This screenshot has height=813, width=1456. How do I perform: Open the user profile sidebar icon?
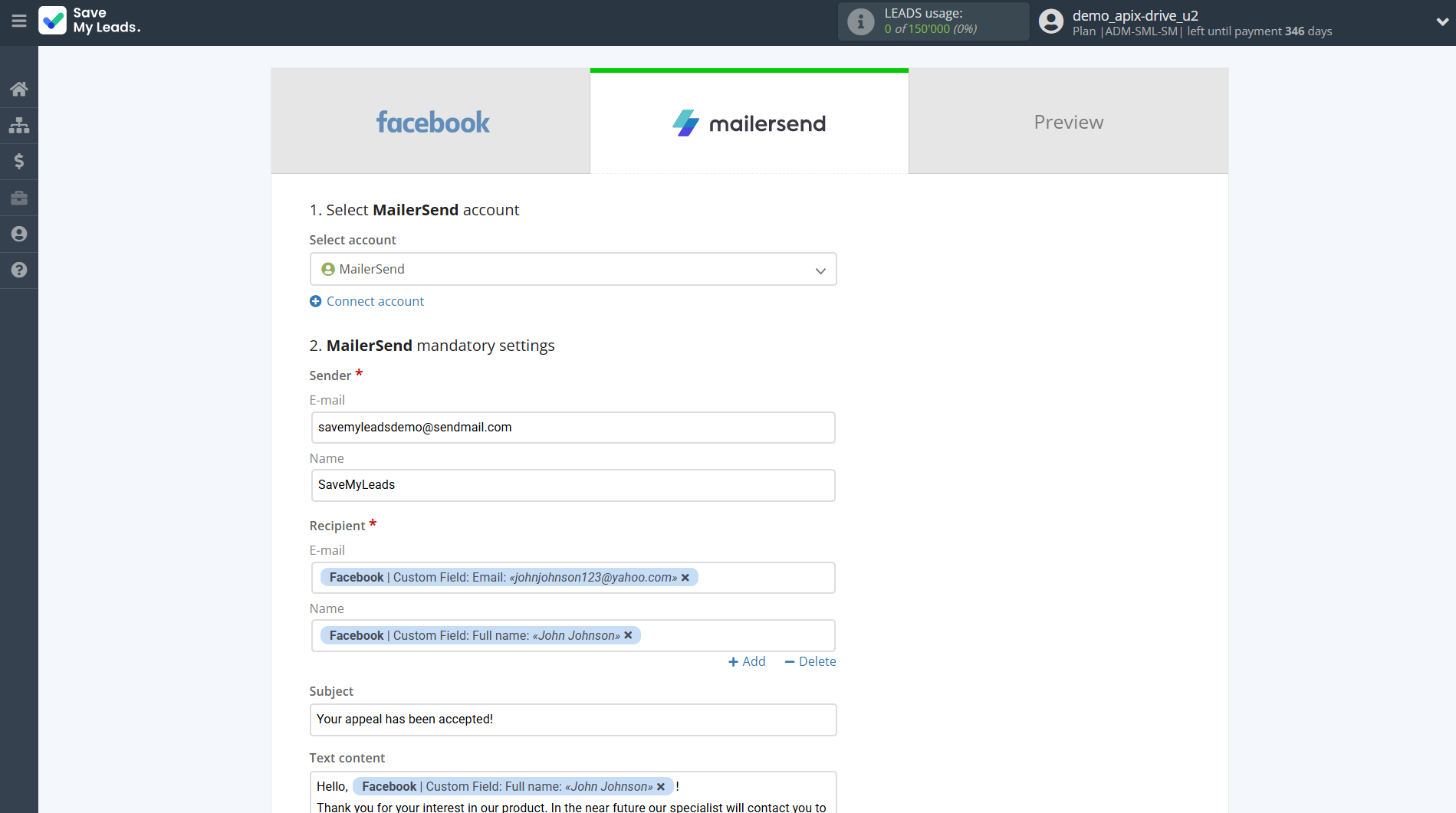pyautogui.click(x=19, y=234)
